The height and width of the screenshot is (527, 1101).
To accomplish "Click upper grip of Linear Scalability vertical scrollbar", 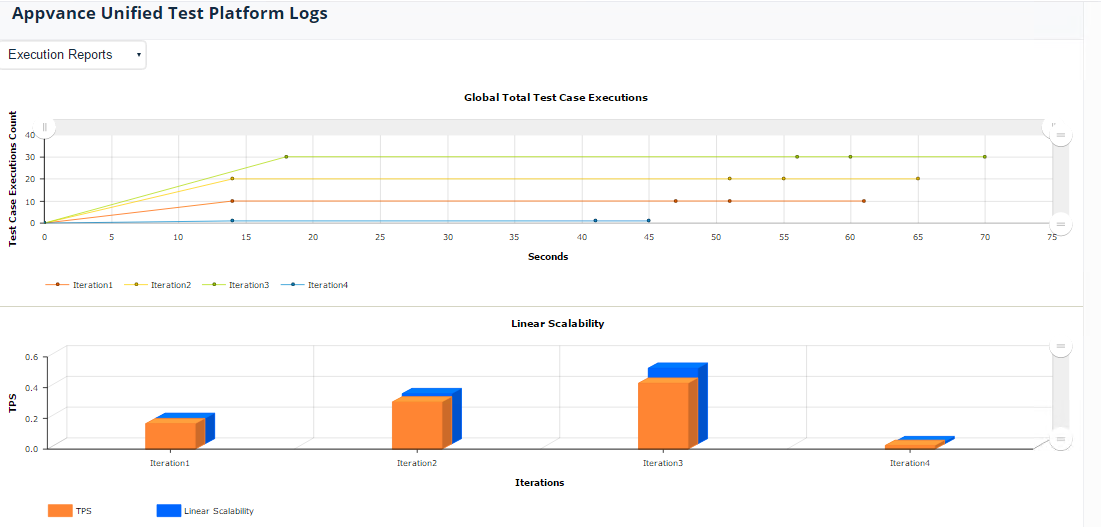I will 1061,346.
